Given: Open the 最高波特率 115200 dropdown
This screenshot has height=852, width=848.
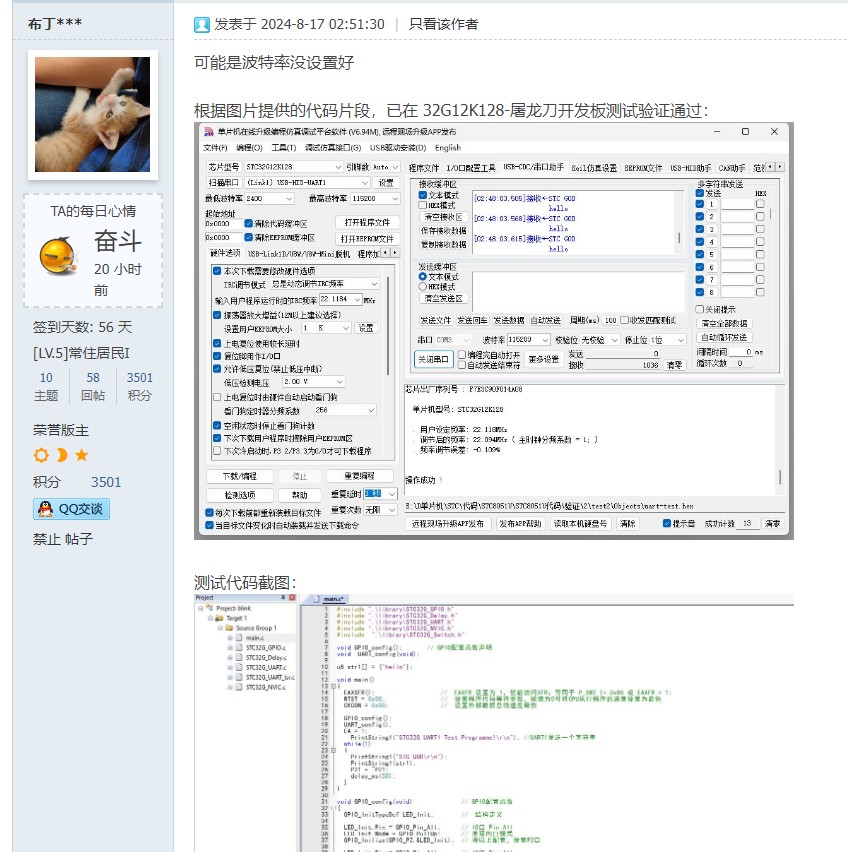Looking at the screenshot, I should (x=375, y=199).
